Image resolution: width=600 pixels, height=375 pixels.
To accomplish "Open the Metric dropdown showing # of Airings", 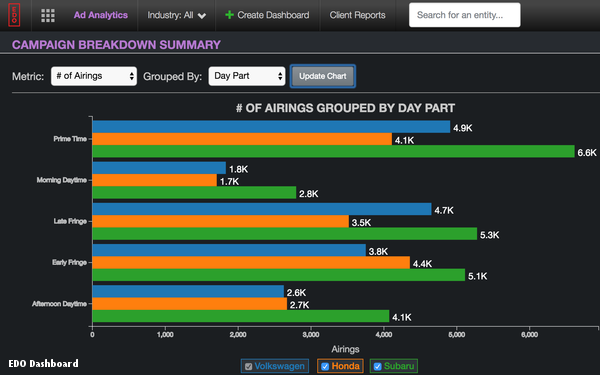I will point(94,76).
